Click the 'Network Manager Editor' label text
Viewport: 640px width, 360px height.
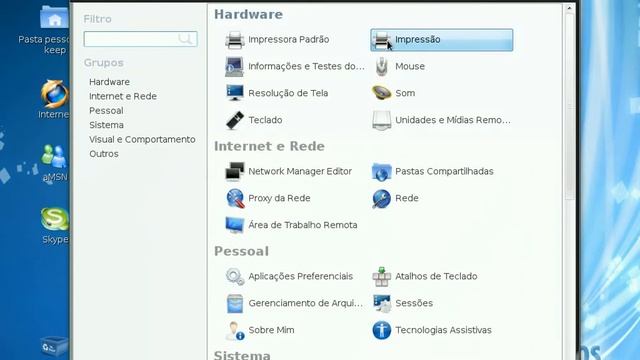(x=300, y=171)
